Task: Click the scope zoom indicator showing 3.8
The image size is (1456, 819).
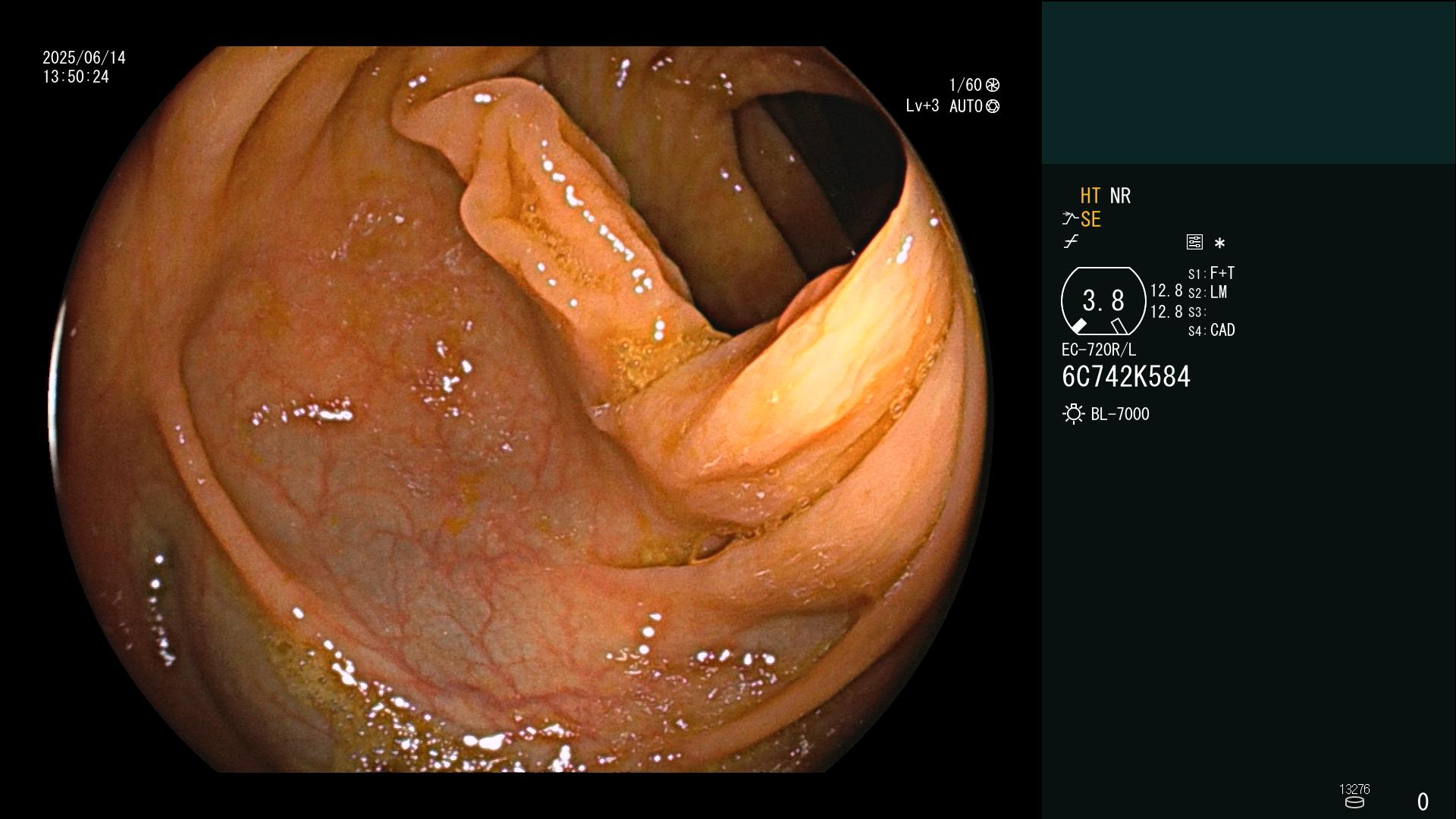Action: click(1103, 301)
